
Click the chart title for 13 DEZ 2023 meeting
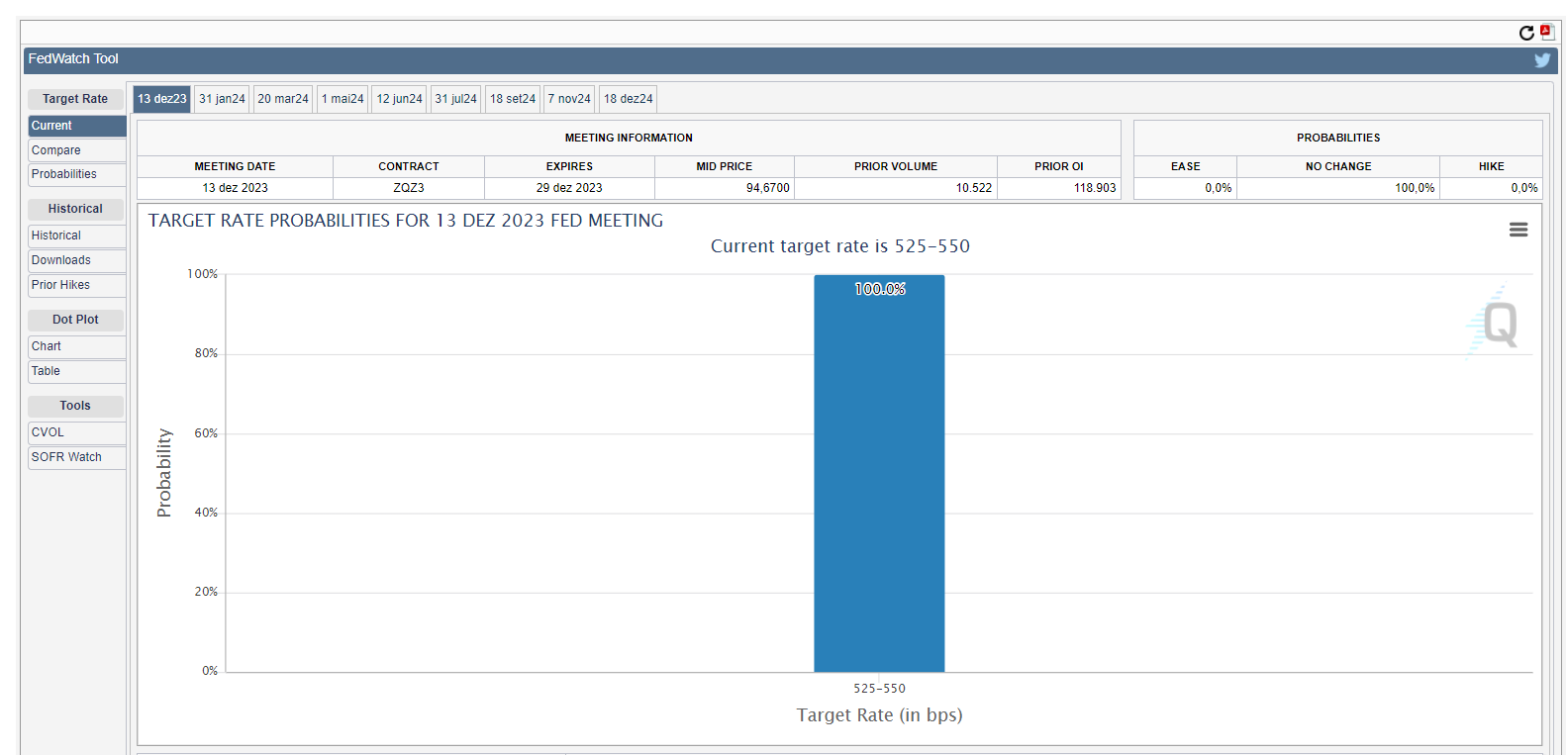(406, 221)
